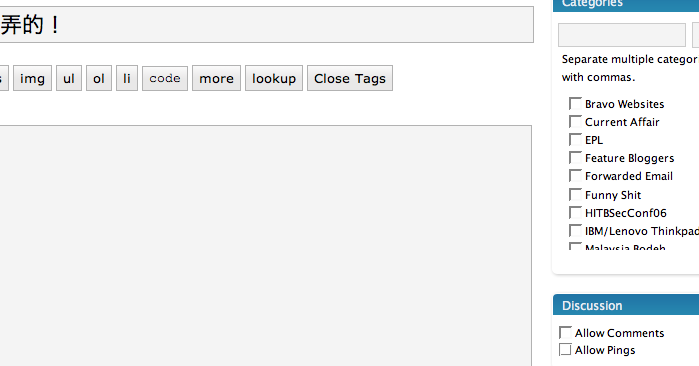Enable Allow Pings
699x366 pixels.
coord(565,350)
